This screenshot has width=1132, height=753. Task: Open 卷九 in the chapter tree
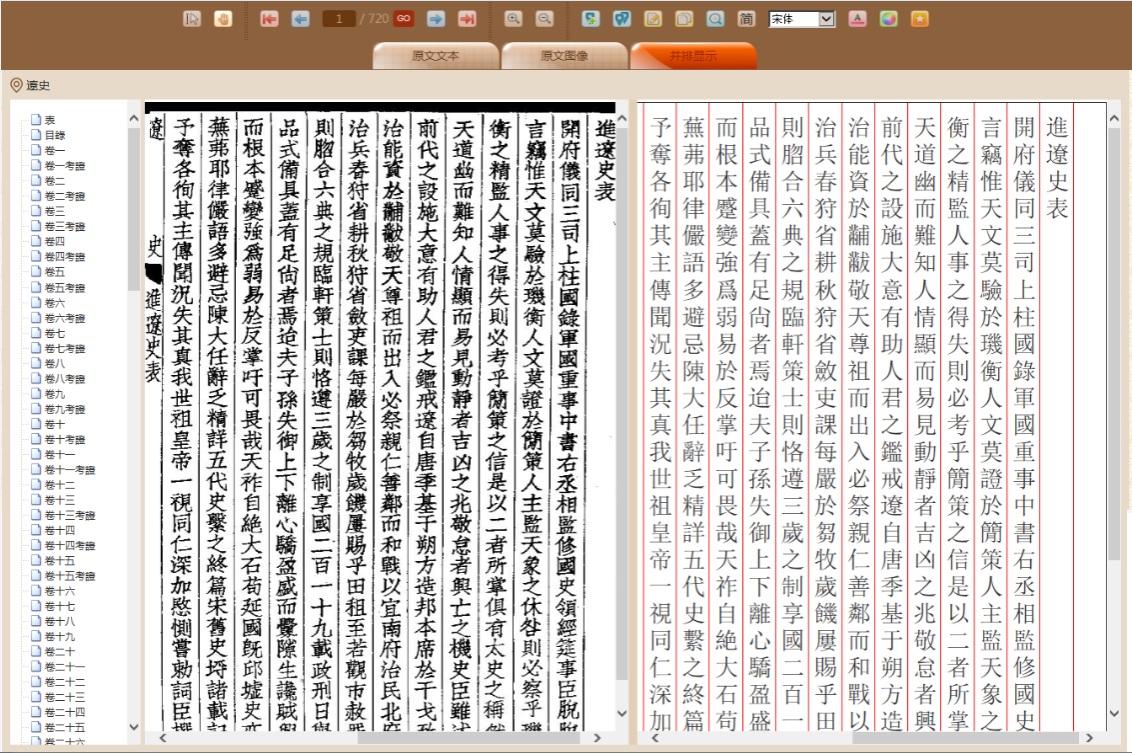[55, 393]
